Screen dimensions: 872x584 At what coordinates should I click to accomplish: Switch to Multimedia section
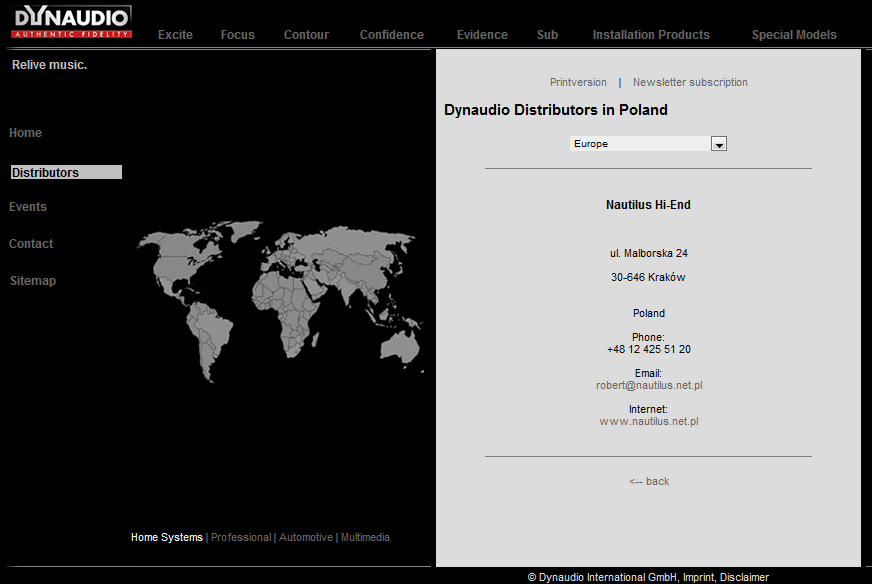[365, 537]
